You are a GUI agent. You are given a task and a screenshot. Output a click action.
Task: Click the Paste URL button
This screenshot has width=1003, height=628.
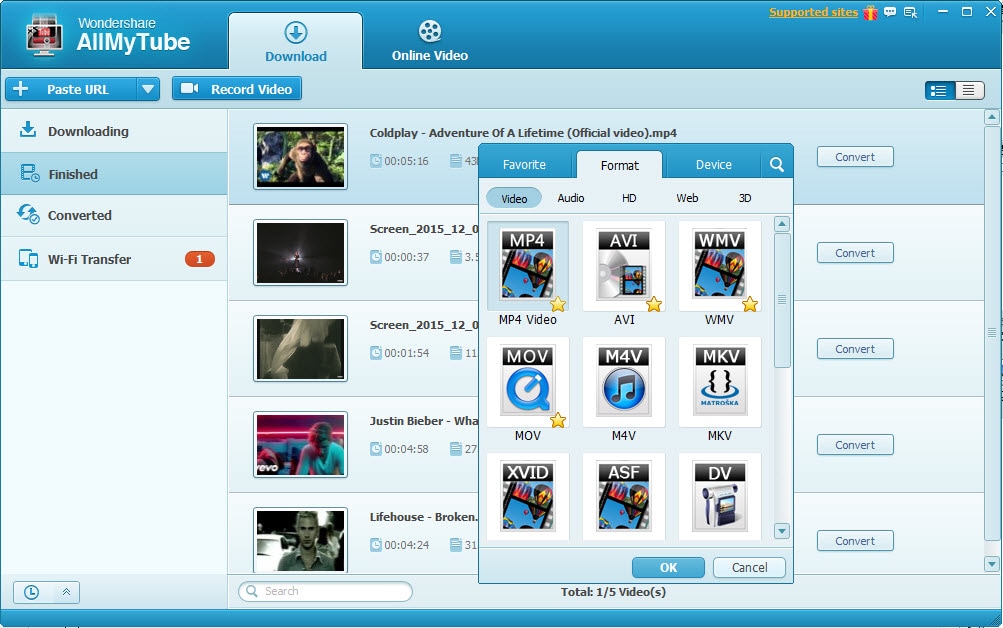click(x=71, y=89)
